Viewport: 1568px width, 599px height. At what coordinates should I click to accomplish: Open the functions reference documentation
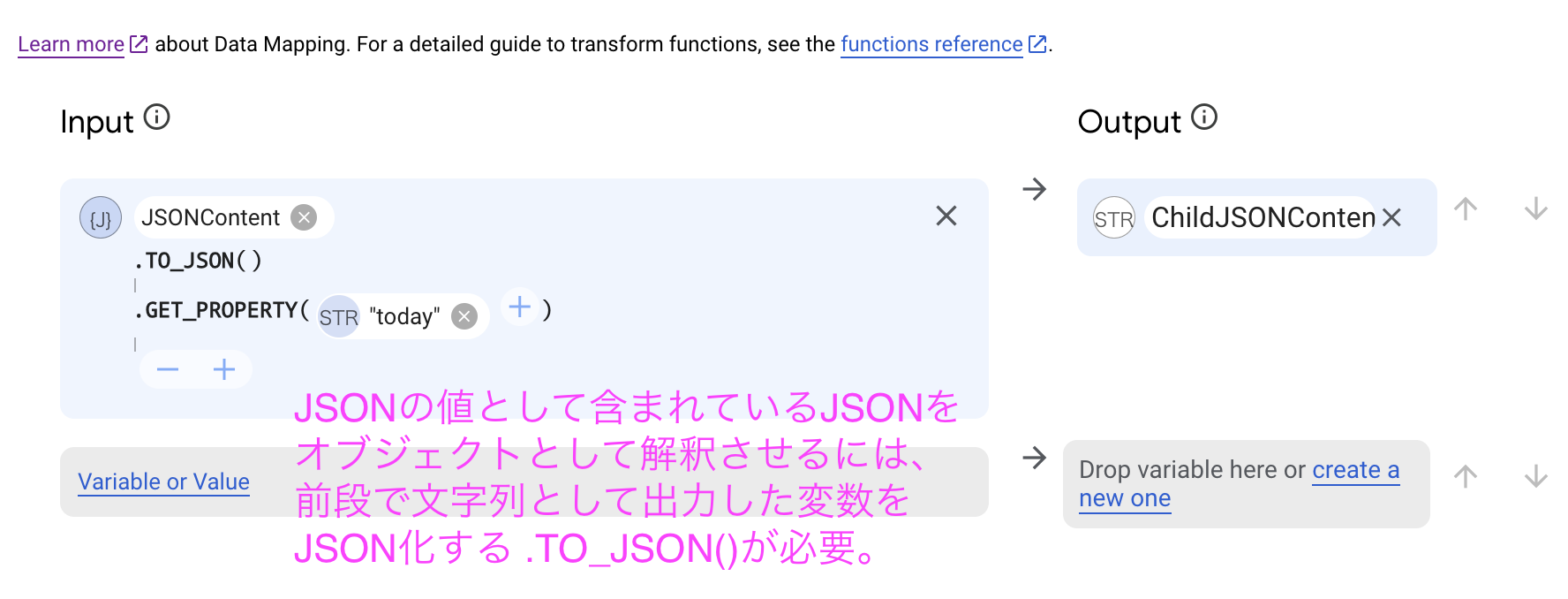click(x=931, y=43)
